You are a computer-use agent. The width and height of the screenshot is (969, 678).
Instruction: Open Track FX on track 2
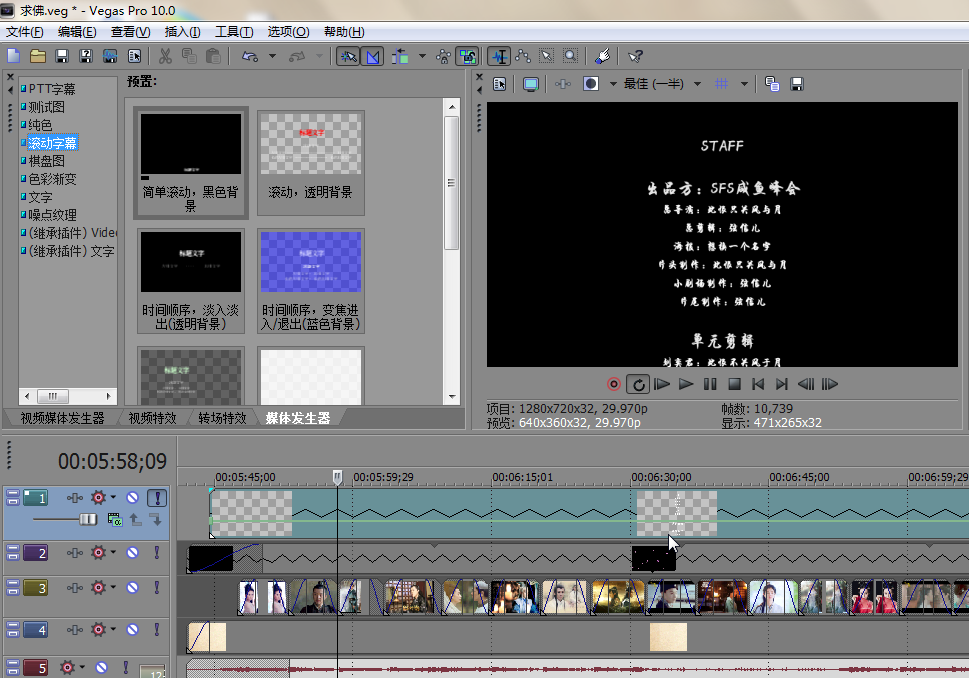point(75,553)
